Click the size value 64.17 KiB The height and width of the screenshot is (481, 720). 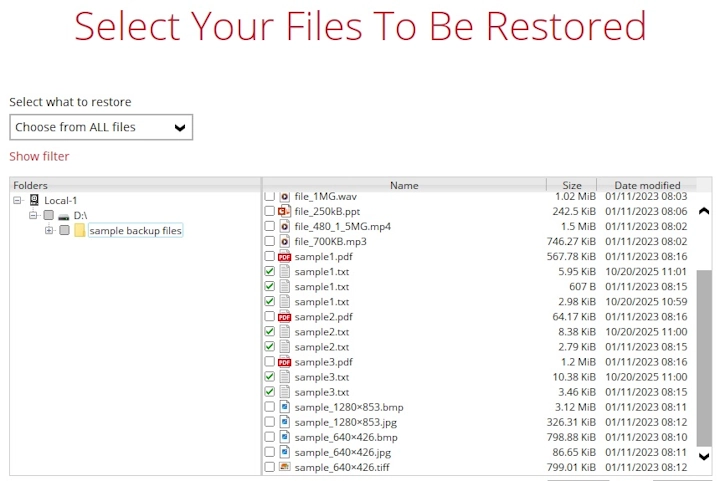pos(574,317)
